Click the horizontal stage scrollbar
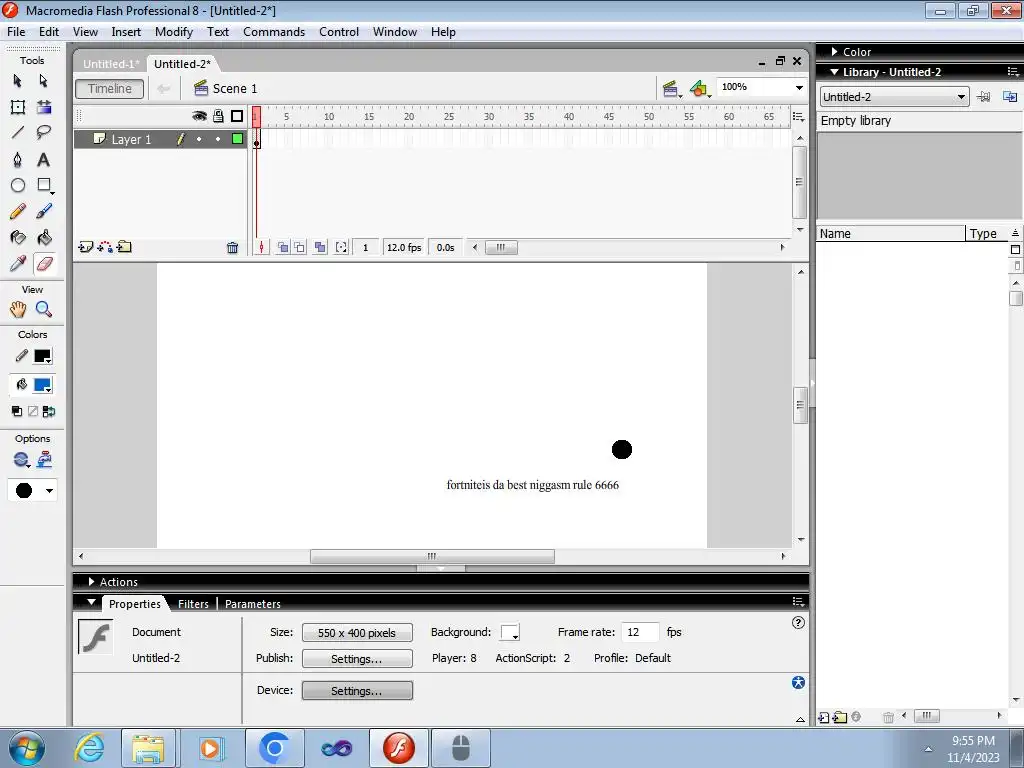Screen dimensions: 1024x768 click(x=432, y=556)
